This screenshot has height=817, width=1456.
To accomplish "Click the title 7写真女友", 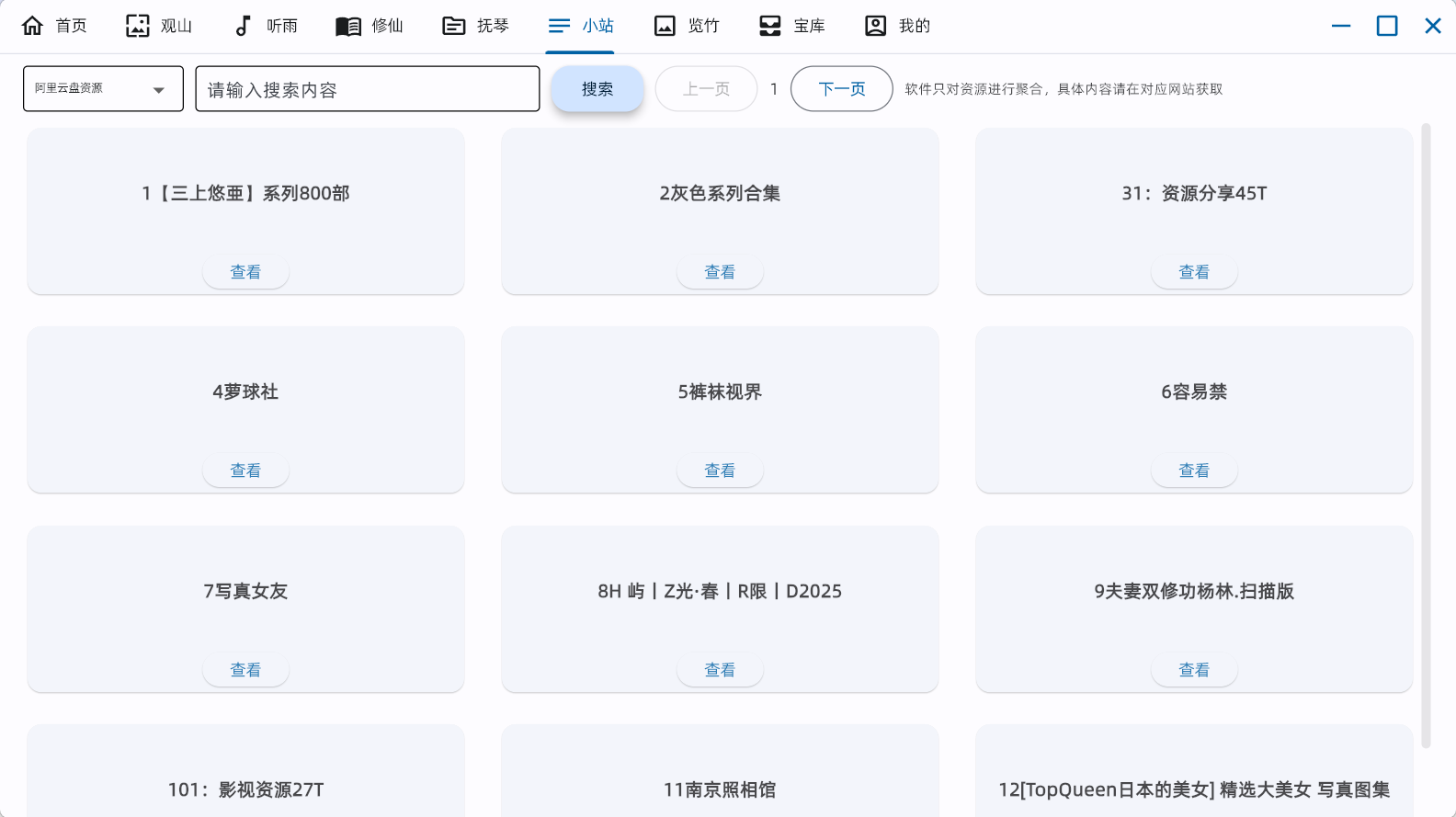I will (245, 591).
